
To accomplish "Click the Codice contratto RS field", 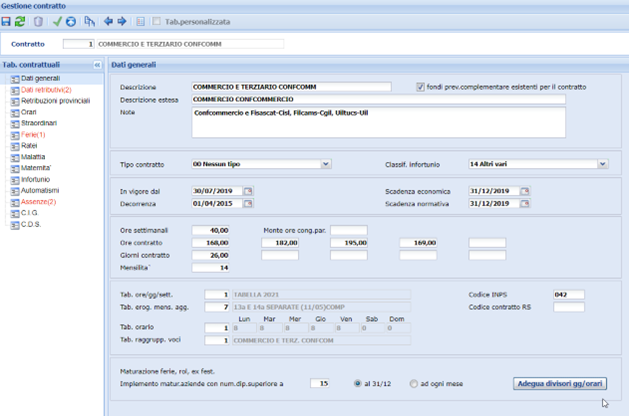I will tap(569, 307).
